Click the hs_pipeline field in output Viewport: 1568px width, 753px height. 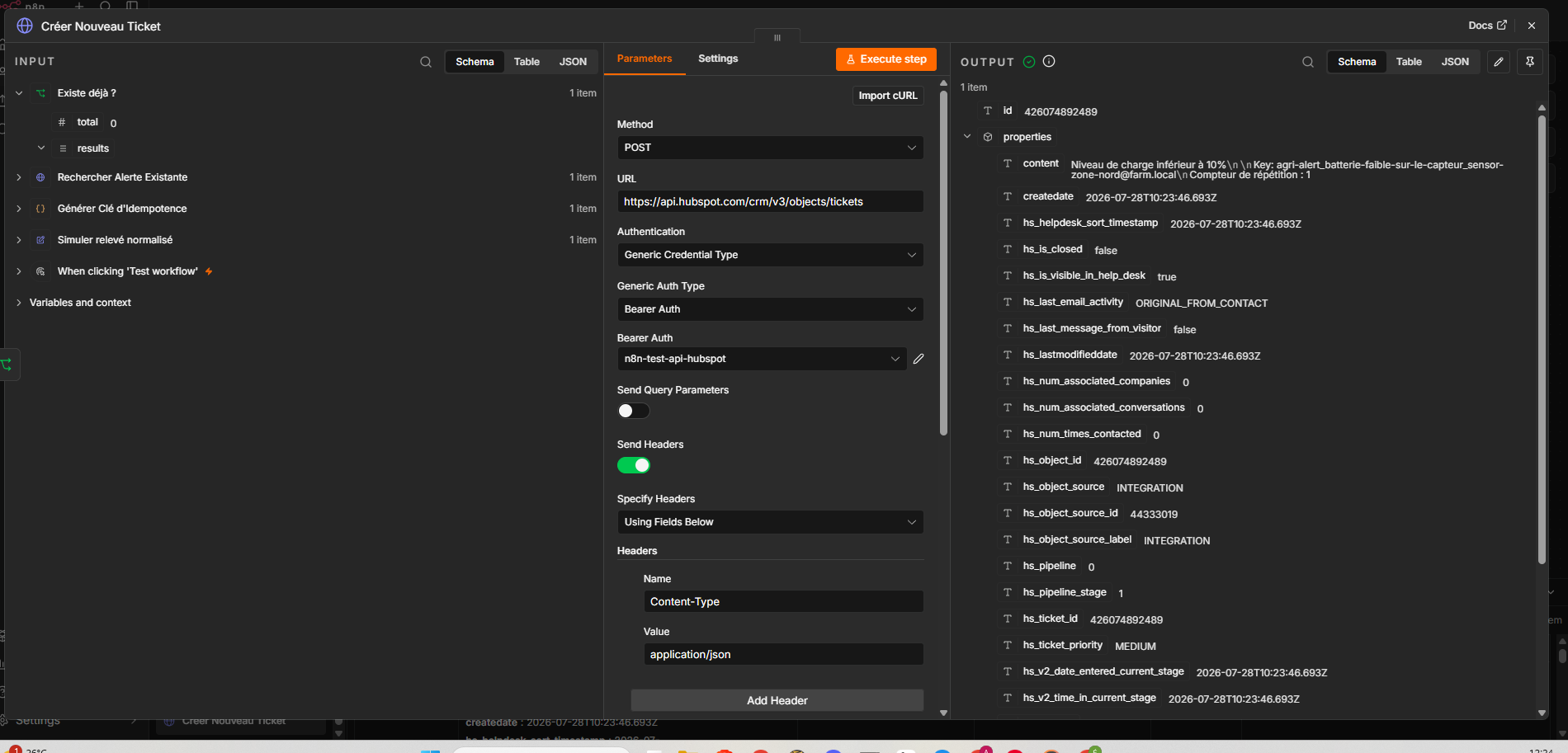point(1050,566)
